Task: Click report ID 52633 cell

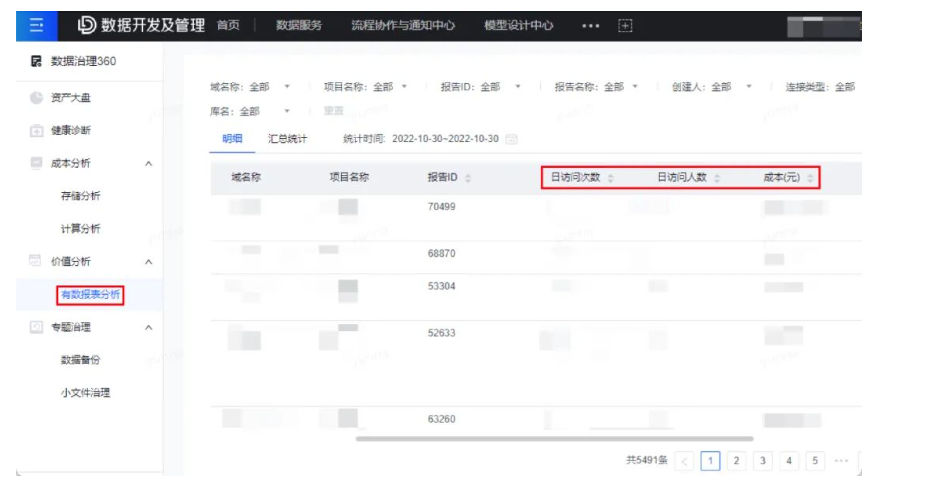Action: point(441,333)
